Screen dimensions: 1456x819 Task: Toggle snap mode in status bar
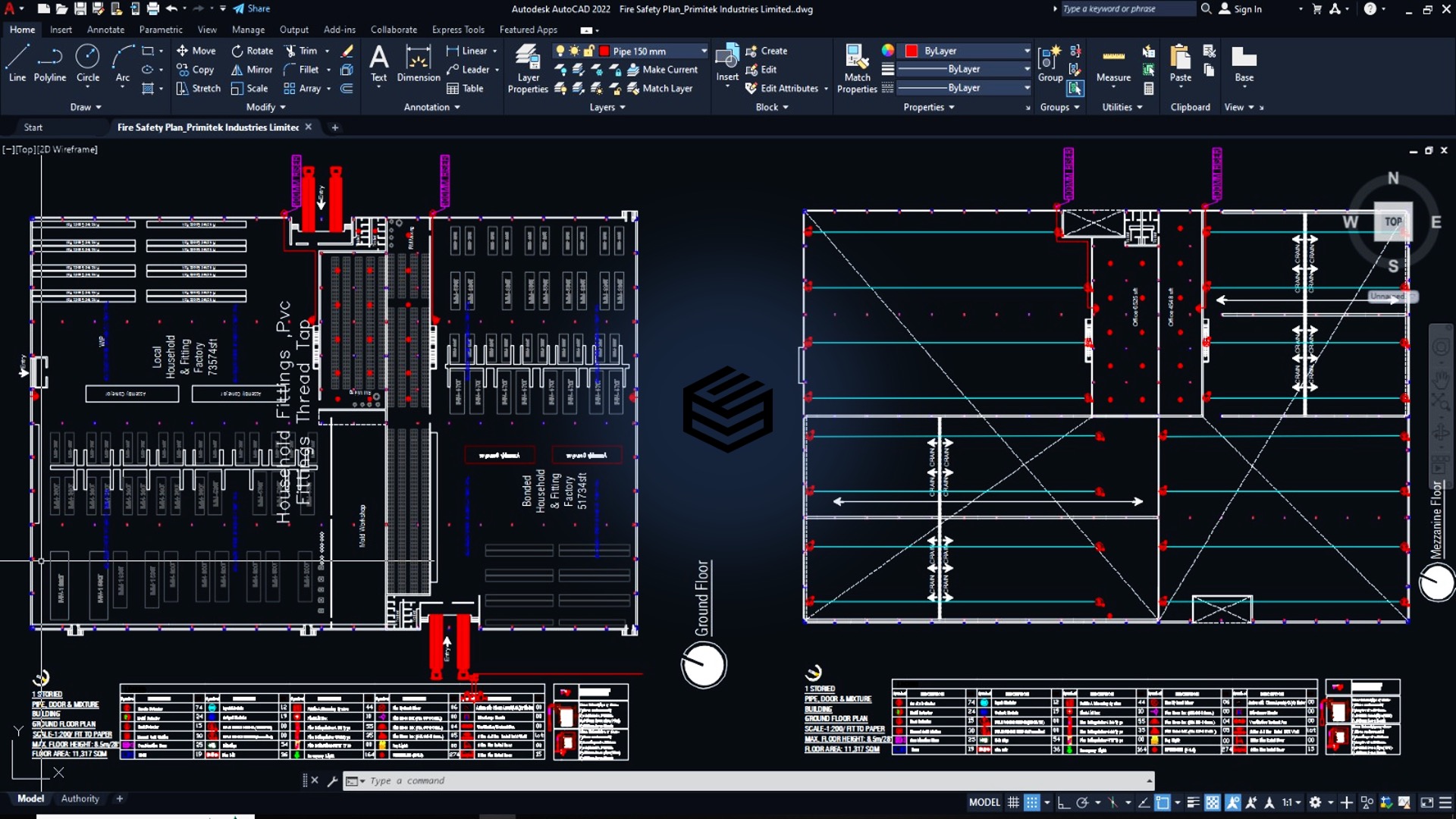pos(1032,802)
